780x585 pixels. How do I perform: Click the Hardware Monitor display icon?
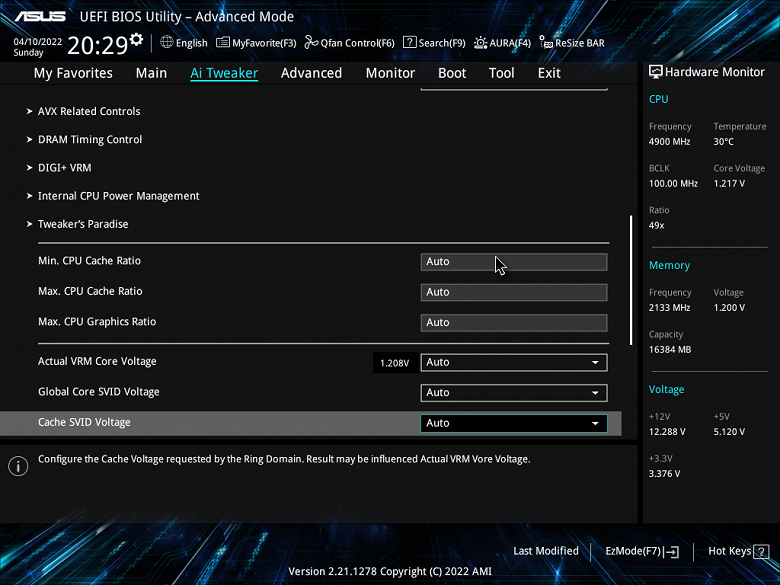click(x=656, y=72)
